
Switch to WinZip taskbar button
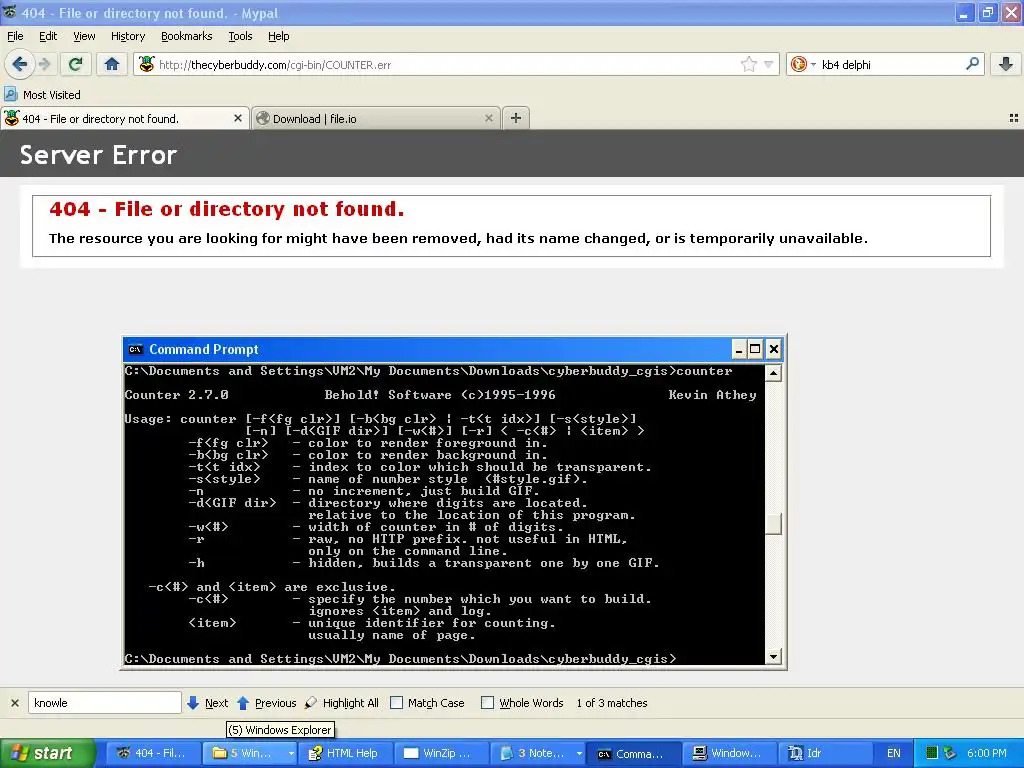pos(441,753)
